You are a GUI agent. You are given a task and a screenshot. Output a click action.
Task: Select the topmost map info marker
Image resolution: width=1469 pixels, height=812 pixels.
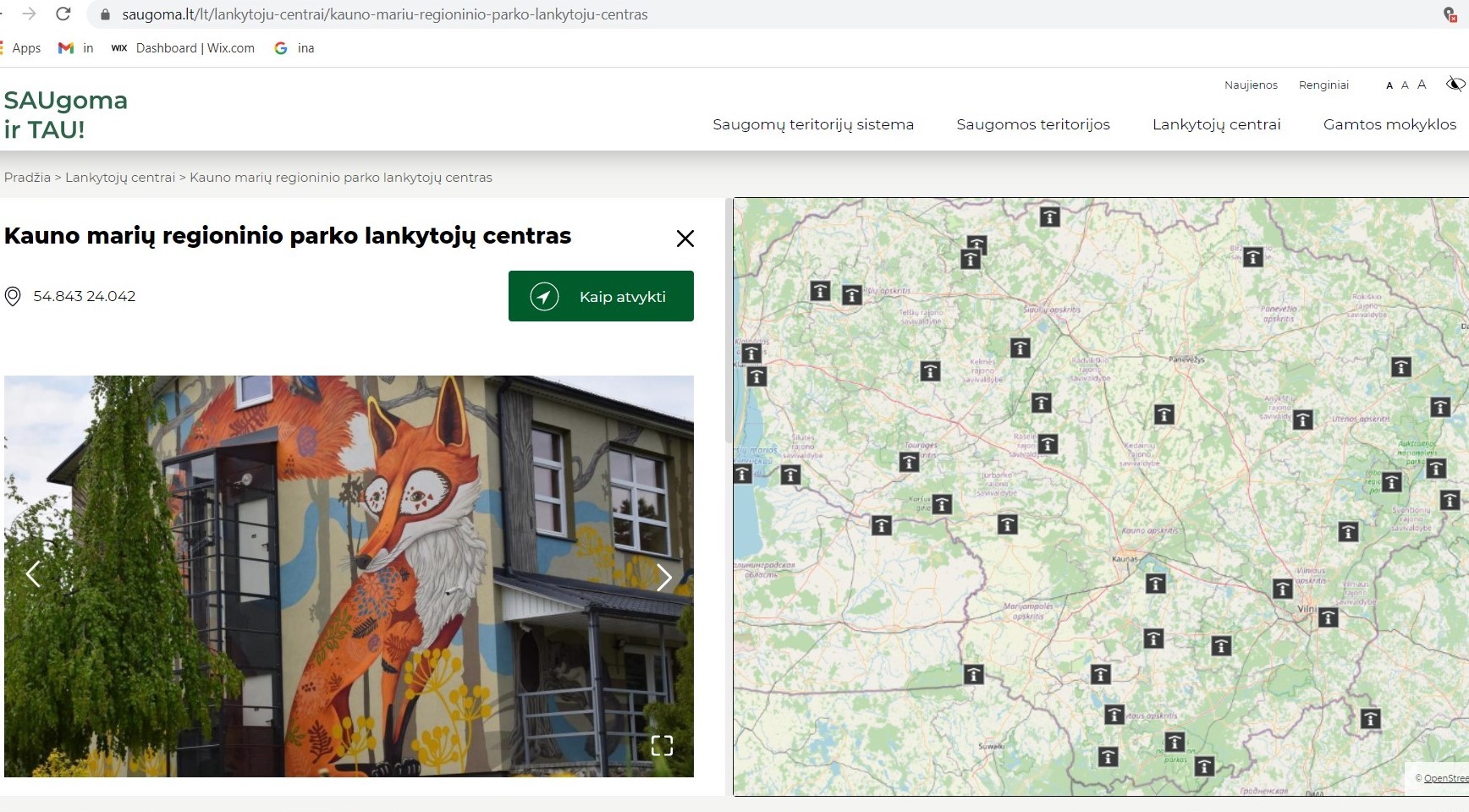point(1049,217)
